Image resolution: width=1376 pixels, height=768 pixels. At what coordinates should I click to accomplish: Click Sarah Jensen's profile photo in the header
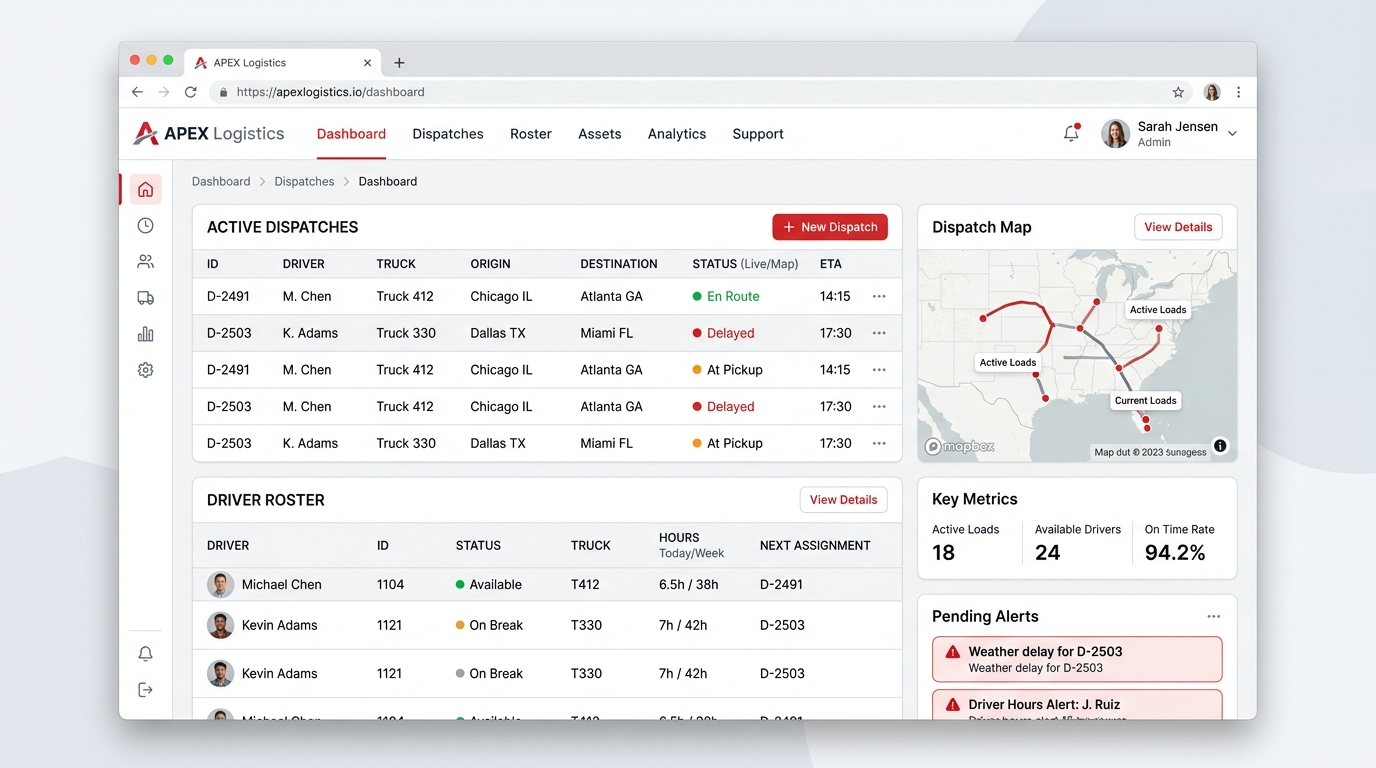tap(1115, 134)
